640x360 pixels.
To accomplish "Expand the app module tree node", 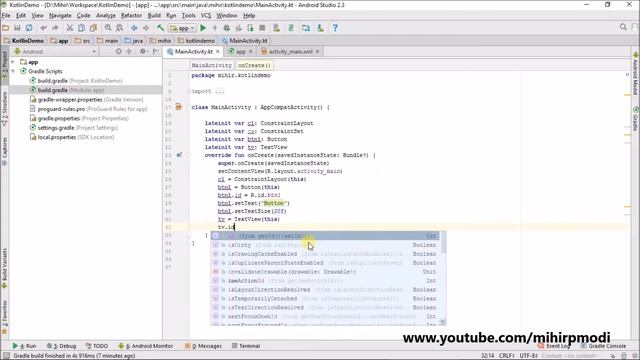I will [13, 62].
